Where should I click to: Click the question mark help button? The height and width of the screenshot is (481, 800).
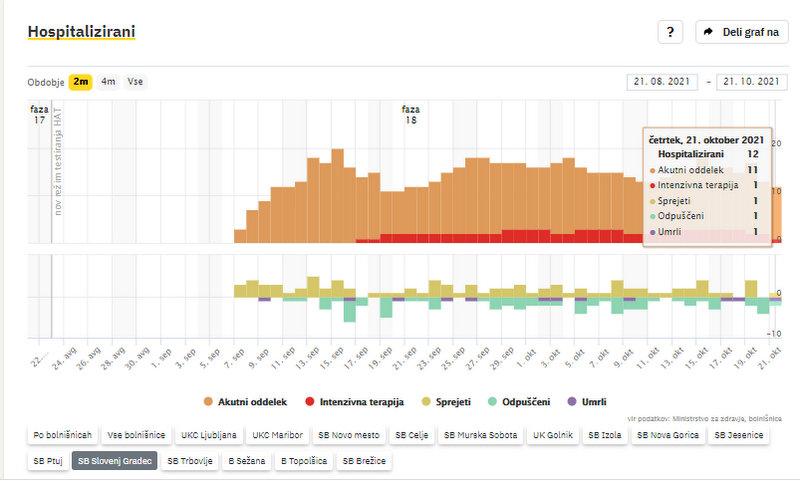(x=670, y=32)
